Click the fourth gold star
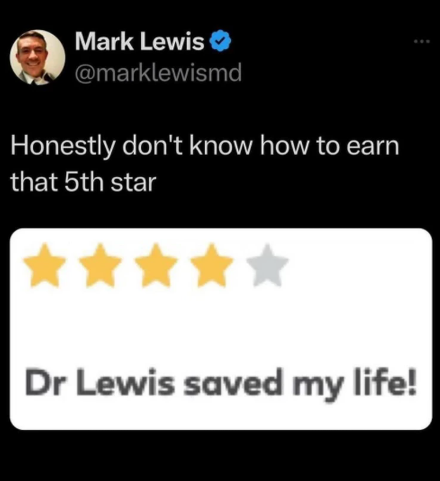Viewport: 440px width, 481px height. [x=212, y=266]
